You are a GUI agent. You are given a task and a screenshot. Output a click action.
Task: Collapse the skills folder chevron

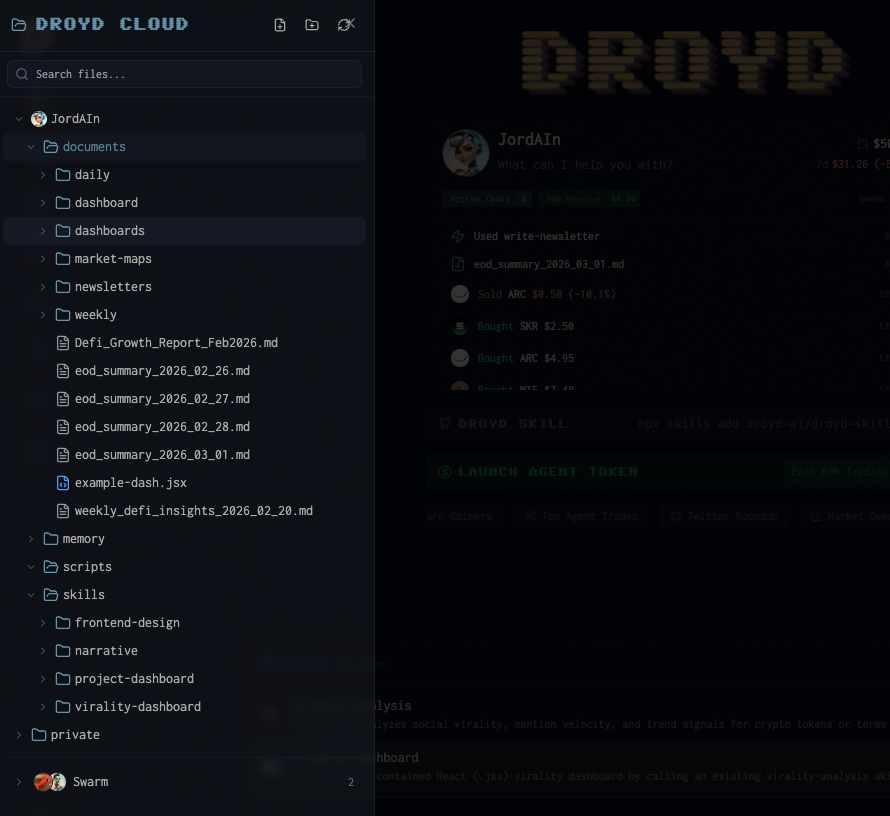click(x=31, y=595)
